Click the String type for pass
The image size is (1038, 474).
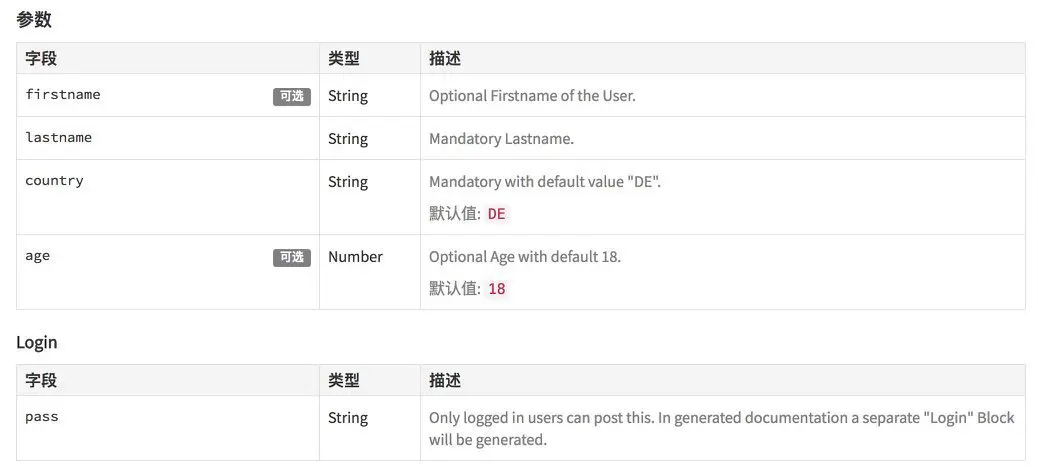click(x=347, y=418)
